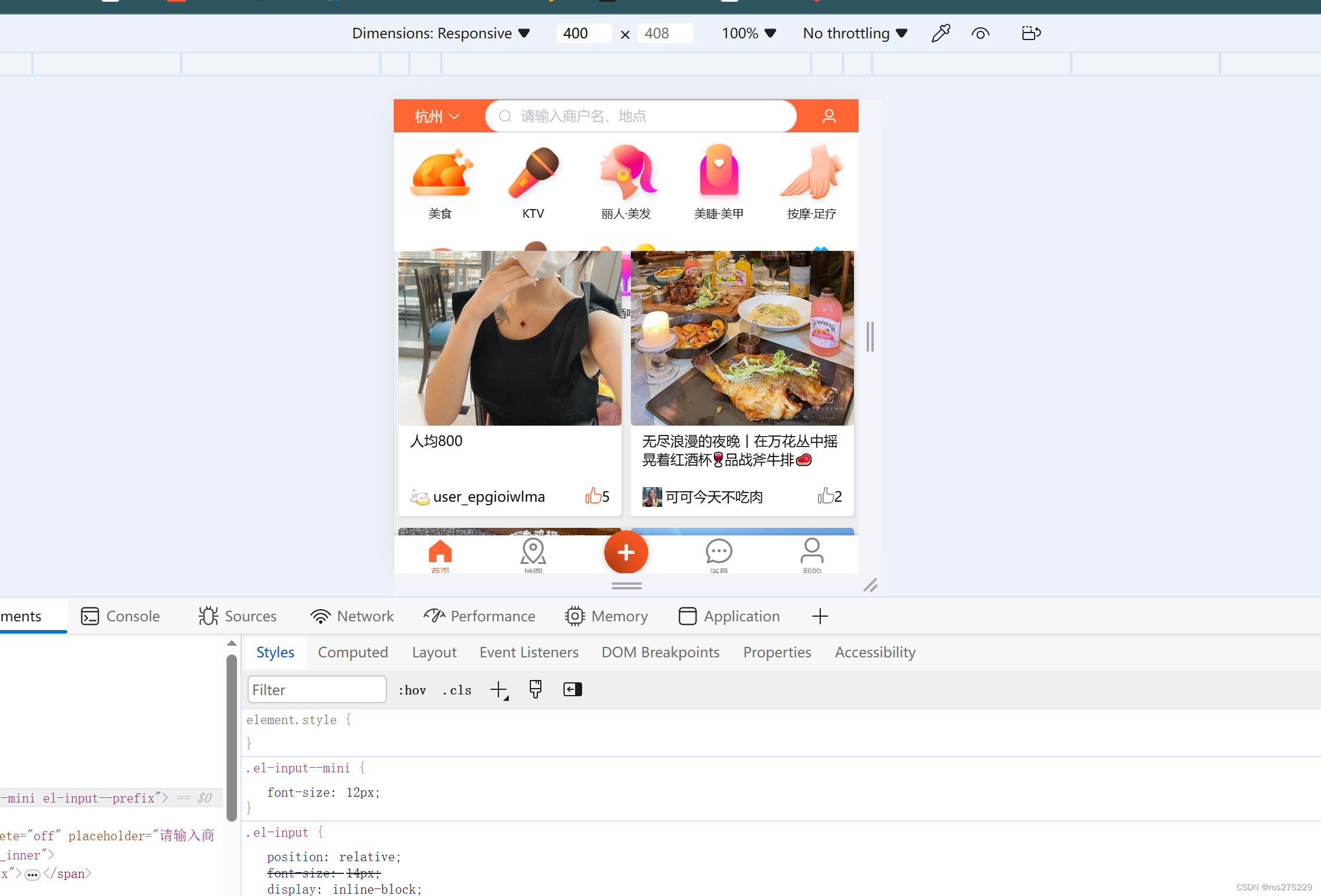Open the messages chat bubble icon

[x=719, y=552]
